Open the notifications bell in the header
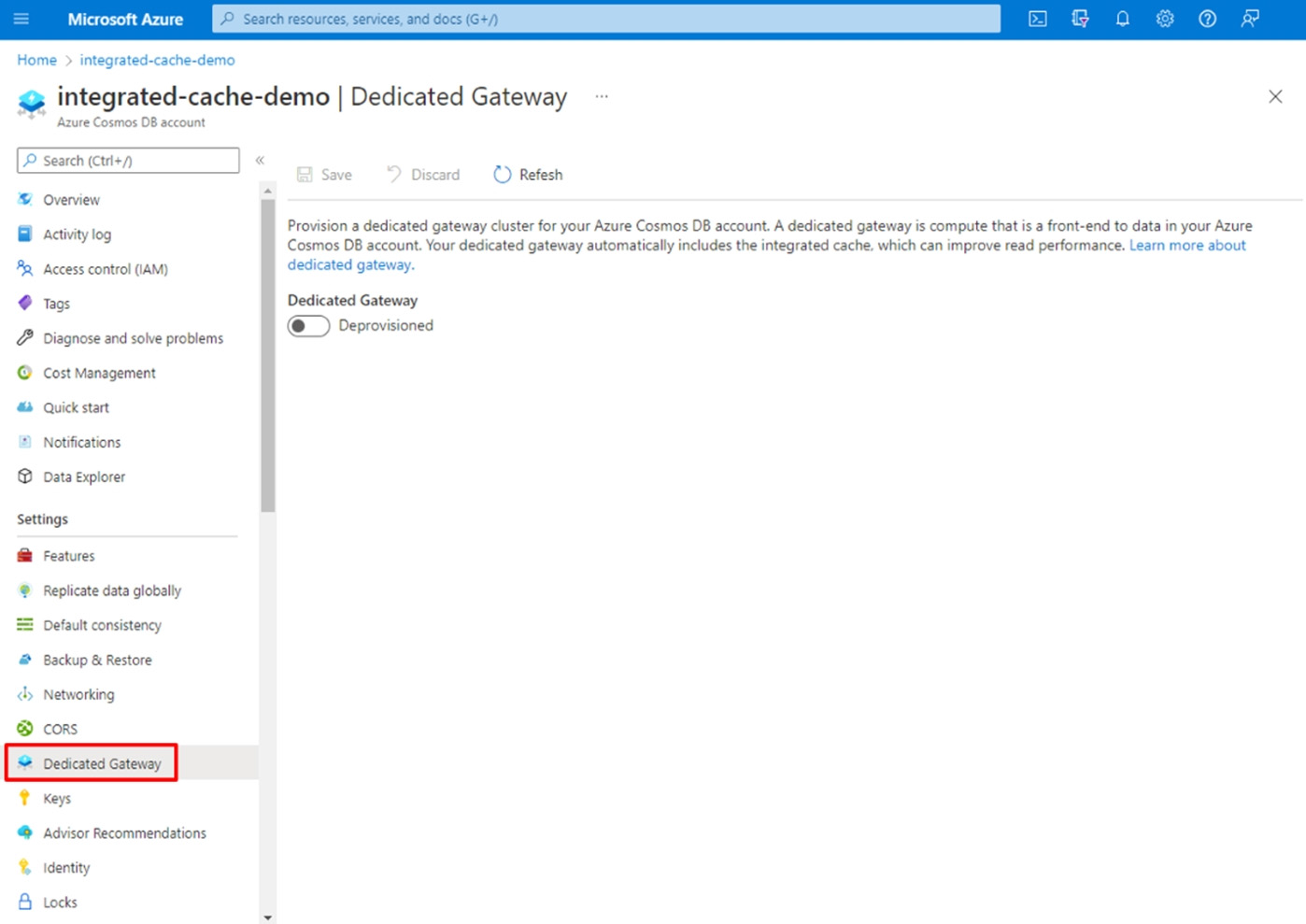Image resolution: width=1306 pixels, height=924 pixels. (1123, 19)
